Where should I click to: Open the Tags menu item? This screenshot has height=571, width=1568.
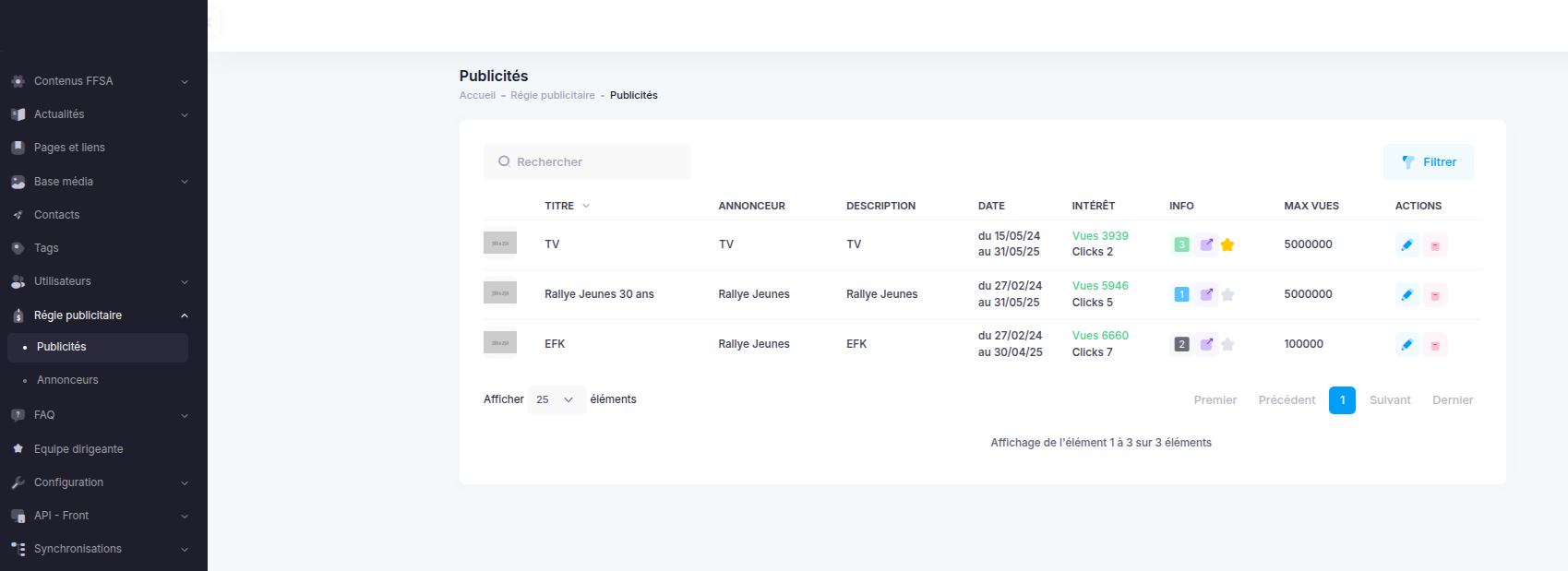coord(46,248)
